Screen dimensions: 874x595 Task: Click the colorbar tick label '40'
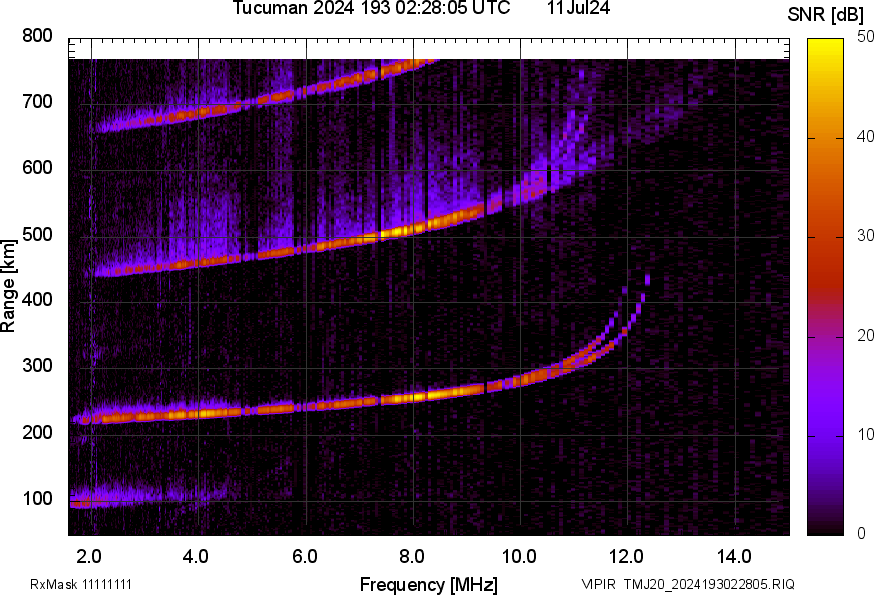(x=865, y=136)
